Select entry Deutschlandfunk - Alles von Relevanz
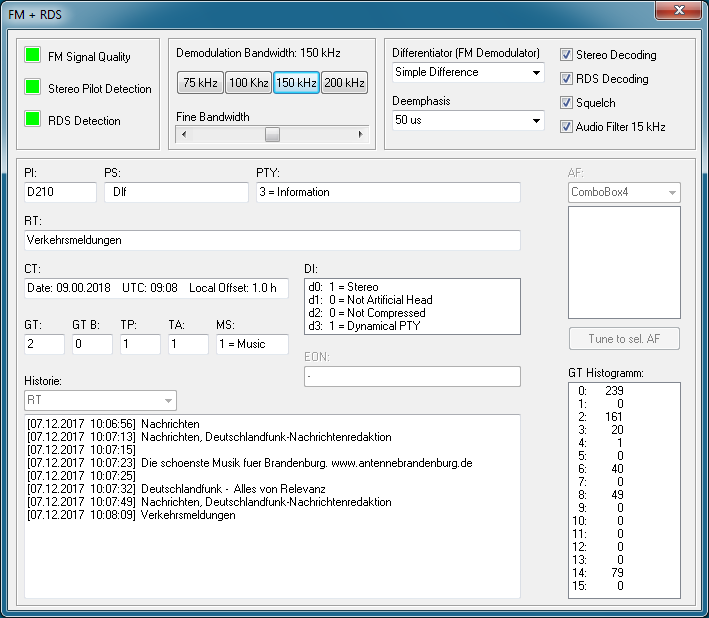This screenshot has width=709, height=618. [272, 489]
